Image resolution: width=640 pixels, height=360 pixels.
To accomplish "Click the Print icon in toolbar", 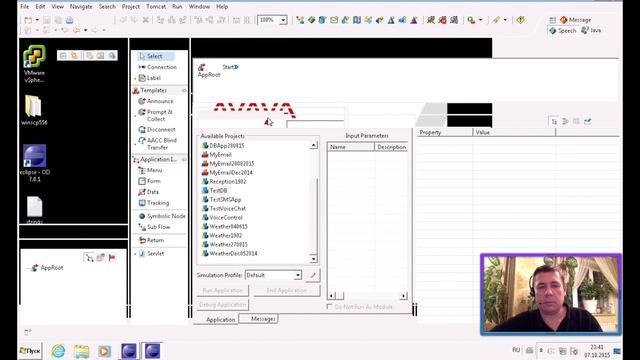I will (69, 20).
